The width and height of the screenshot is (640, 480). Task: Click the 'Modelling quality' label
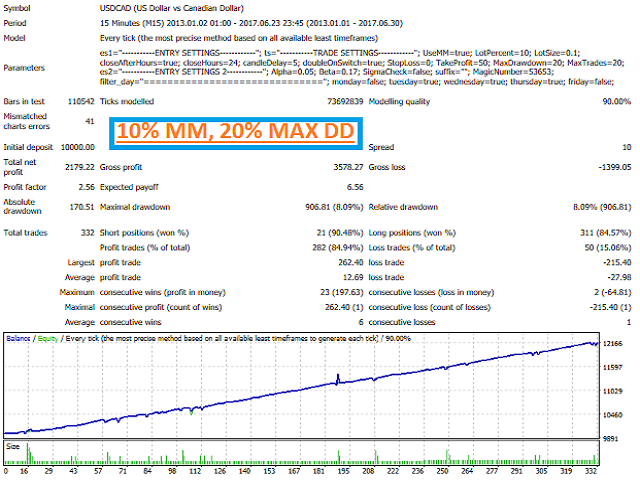click(x=399, y=101)
